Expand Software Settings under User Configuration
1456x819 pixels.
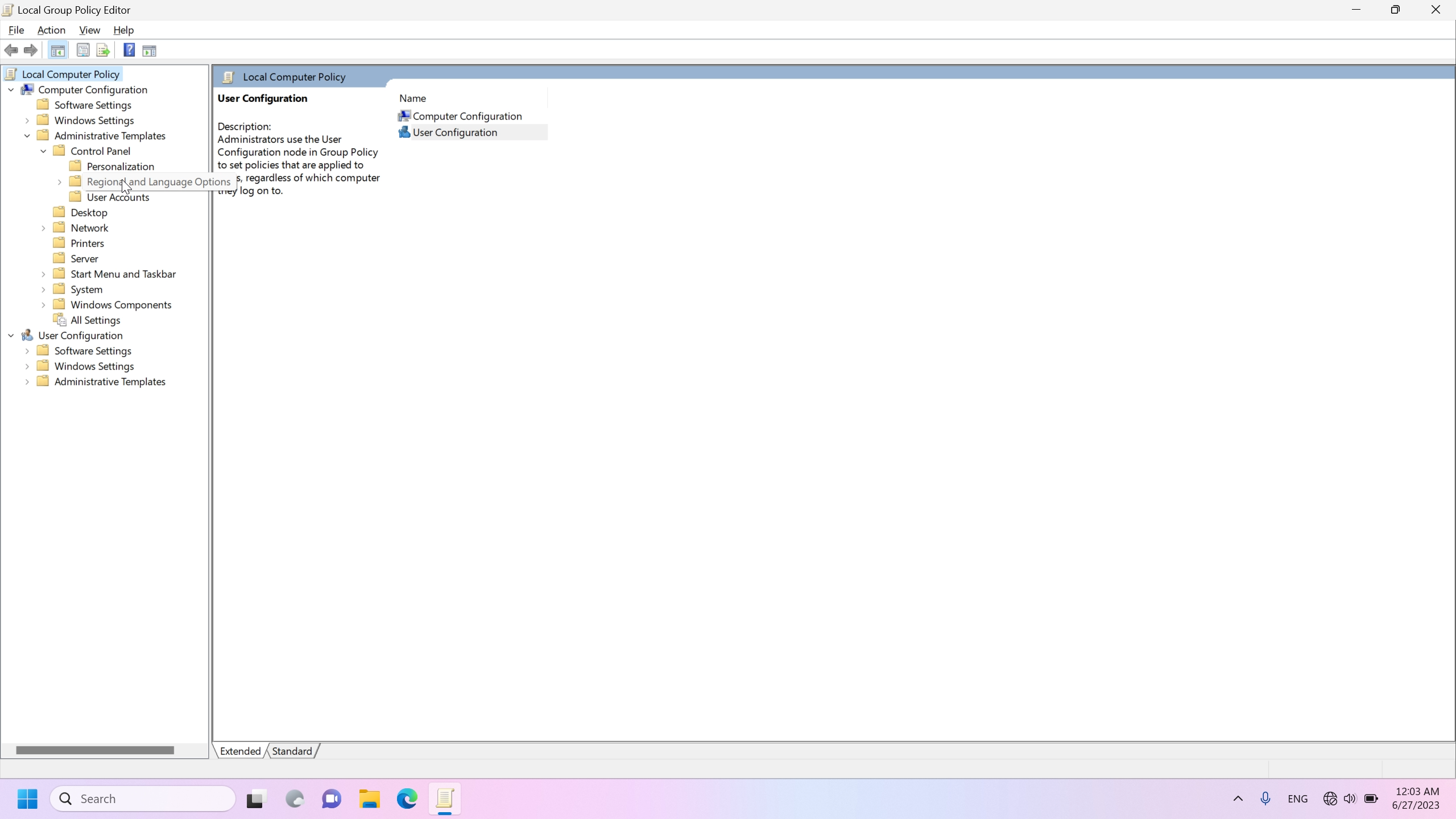click(27, 351)
